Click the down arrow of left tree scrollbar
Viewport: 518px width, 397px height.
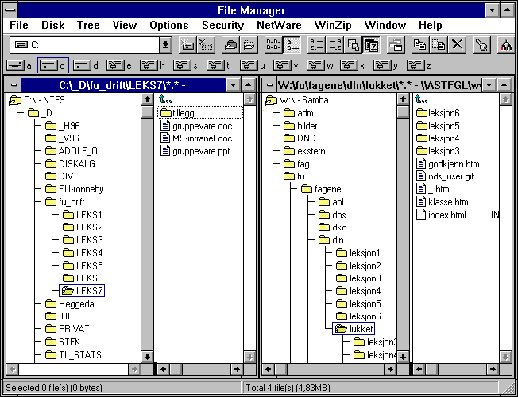point(147,357)
